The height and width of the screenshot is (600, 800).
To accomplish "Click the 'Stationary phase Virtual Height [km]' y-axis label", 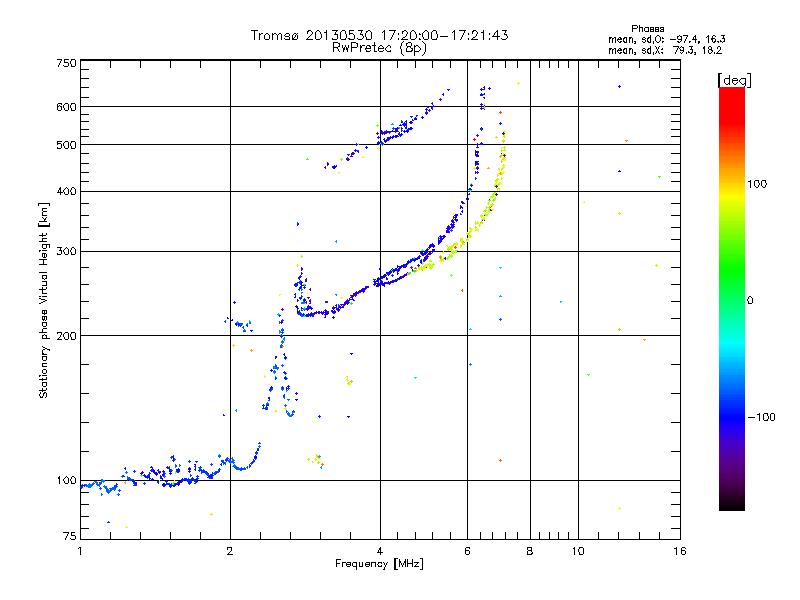I will (x=43, y=300).
